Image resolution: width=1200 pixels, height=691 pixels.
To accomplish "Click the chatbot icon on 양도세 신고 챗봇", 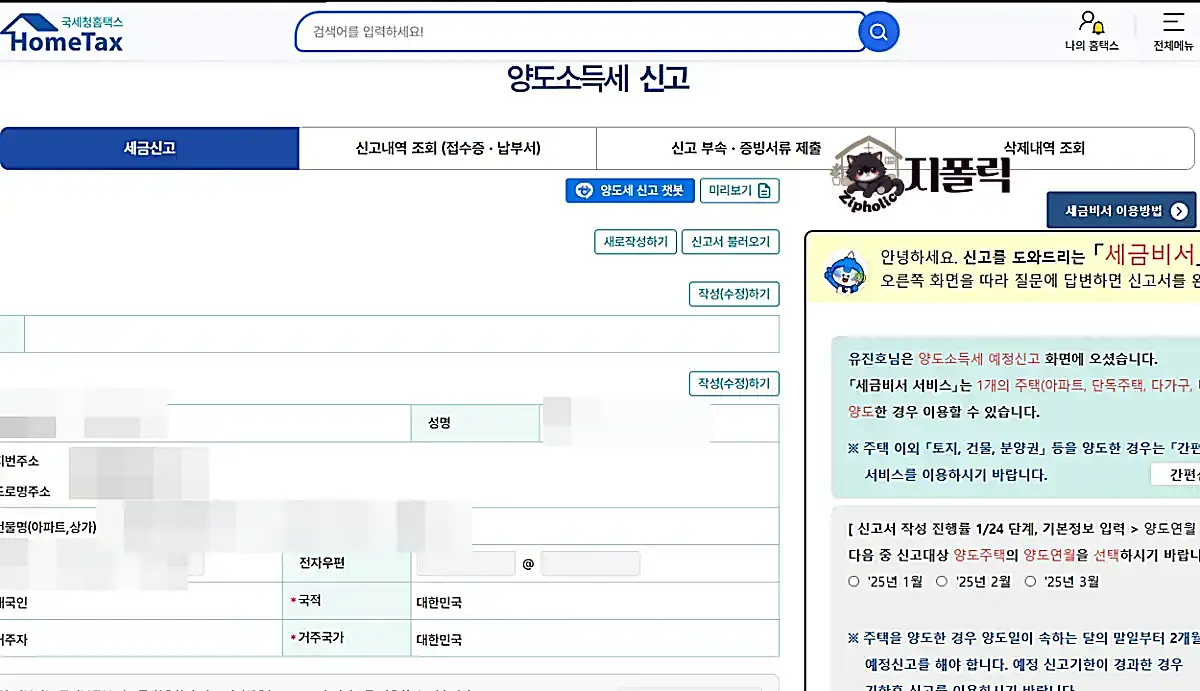I will click(x=582, y=190).
